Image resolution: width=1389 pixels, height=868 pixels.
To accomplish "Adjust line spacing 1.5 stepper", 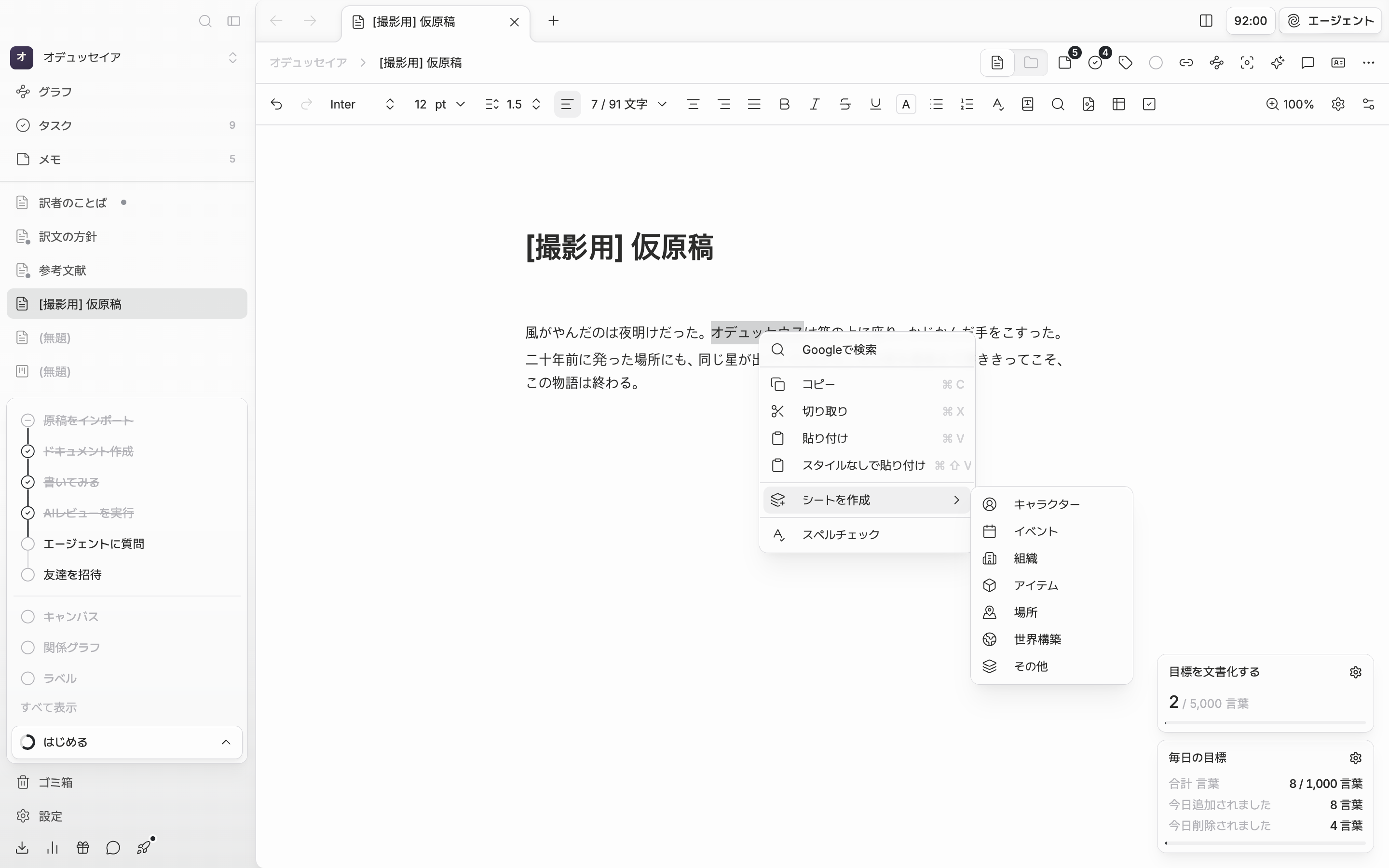I will click(536, 104).
